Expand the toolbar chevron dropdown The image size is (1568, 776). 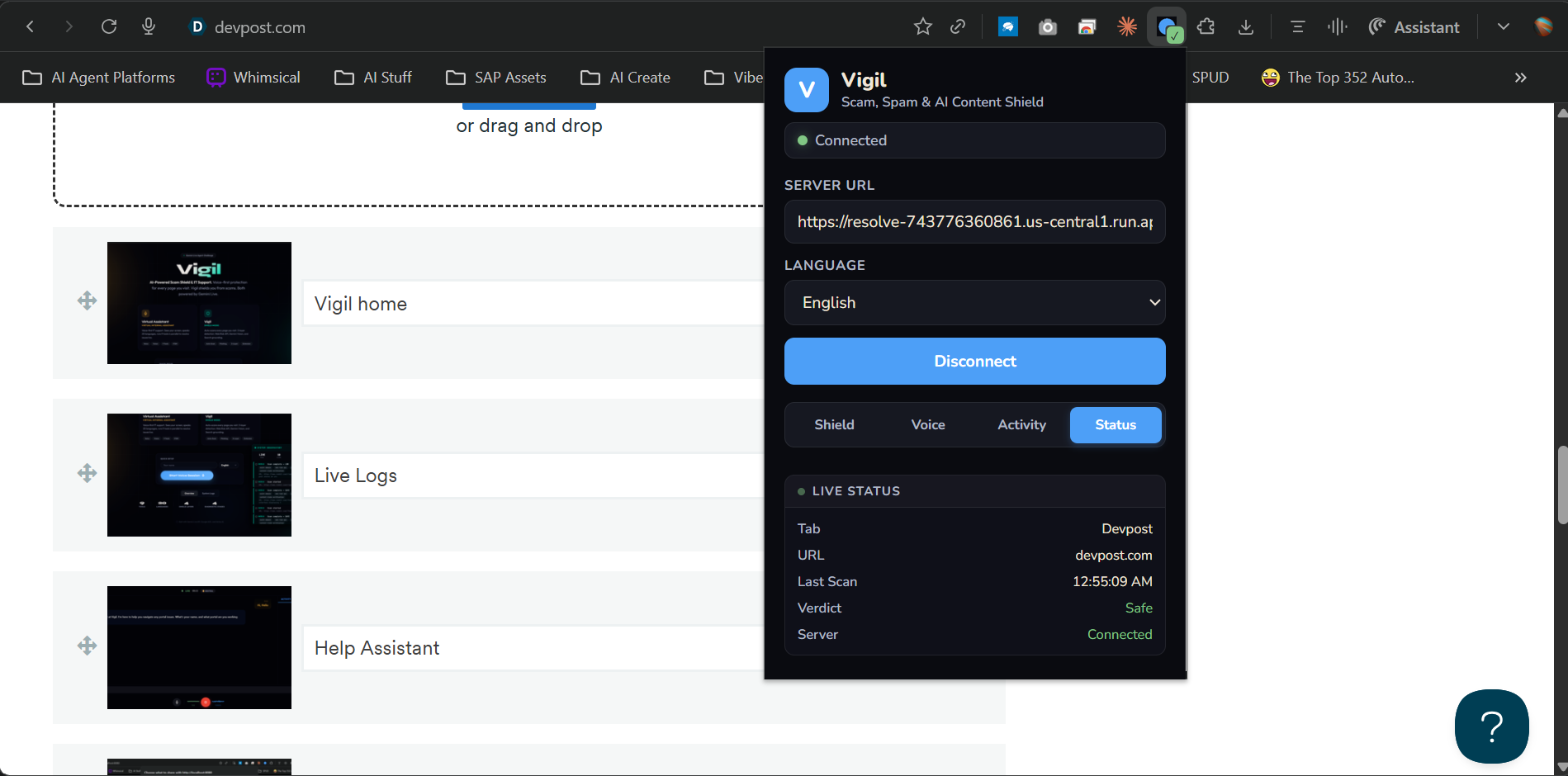pyautogui.click(x=1504, y=27)
